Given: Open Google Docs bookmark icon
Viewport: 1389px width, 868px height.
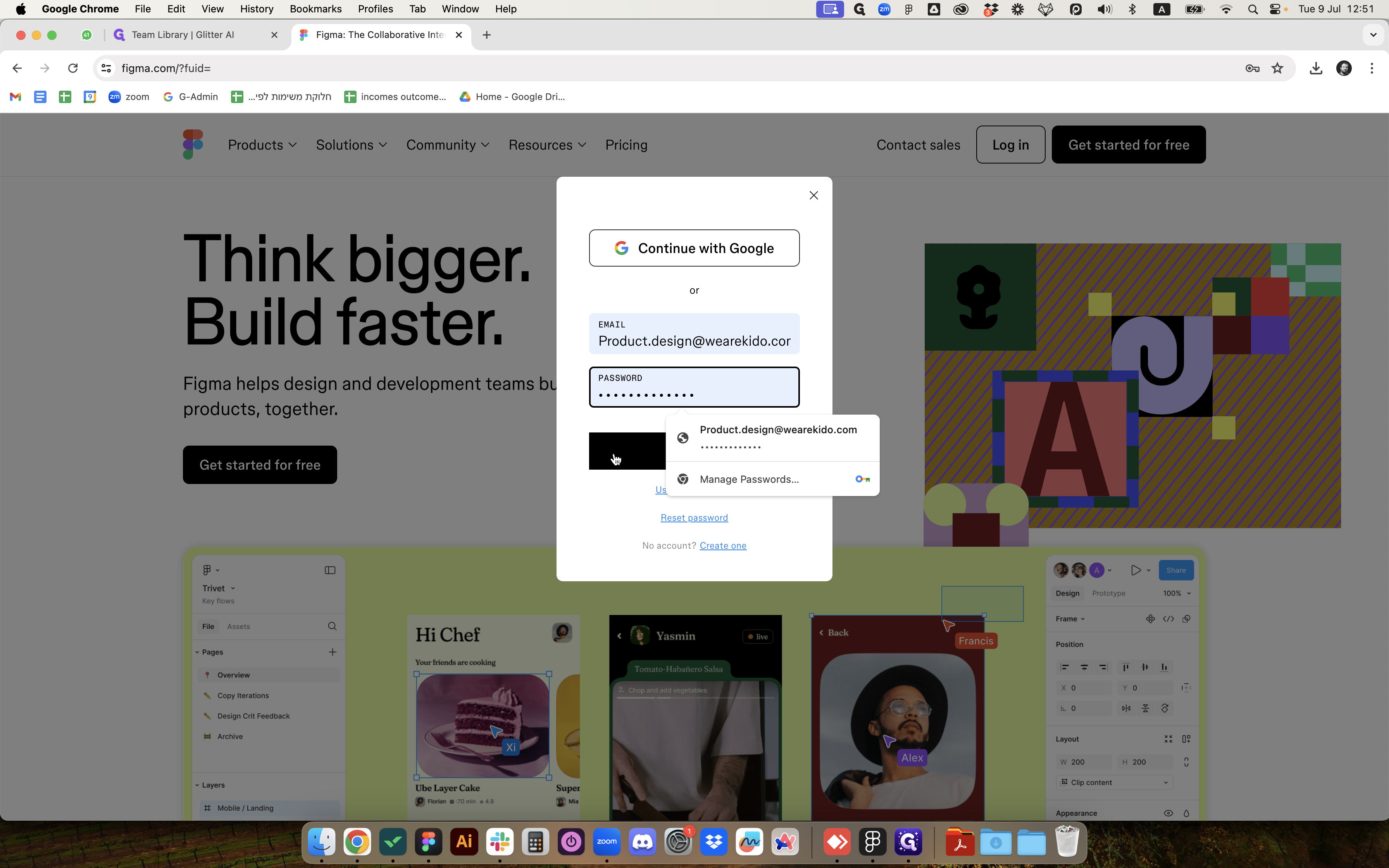Looking at the screenshot, I should point(40,96).
